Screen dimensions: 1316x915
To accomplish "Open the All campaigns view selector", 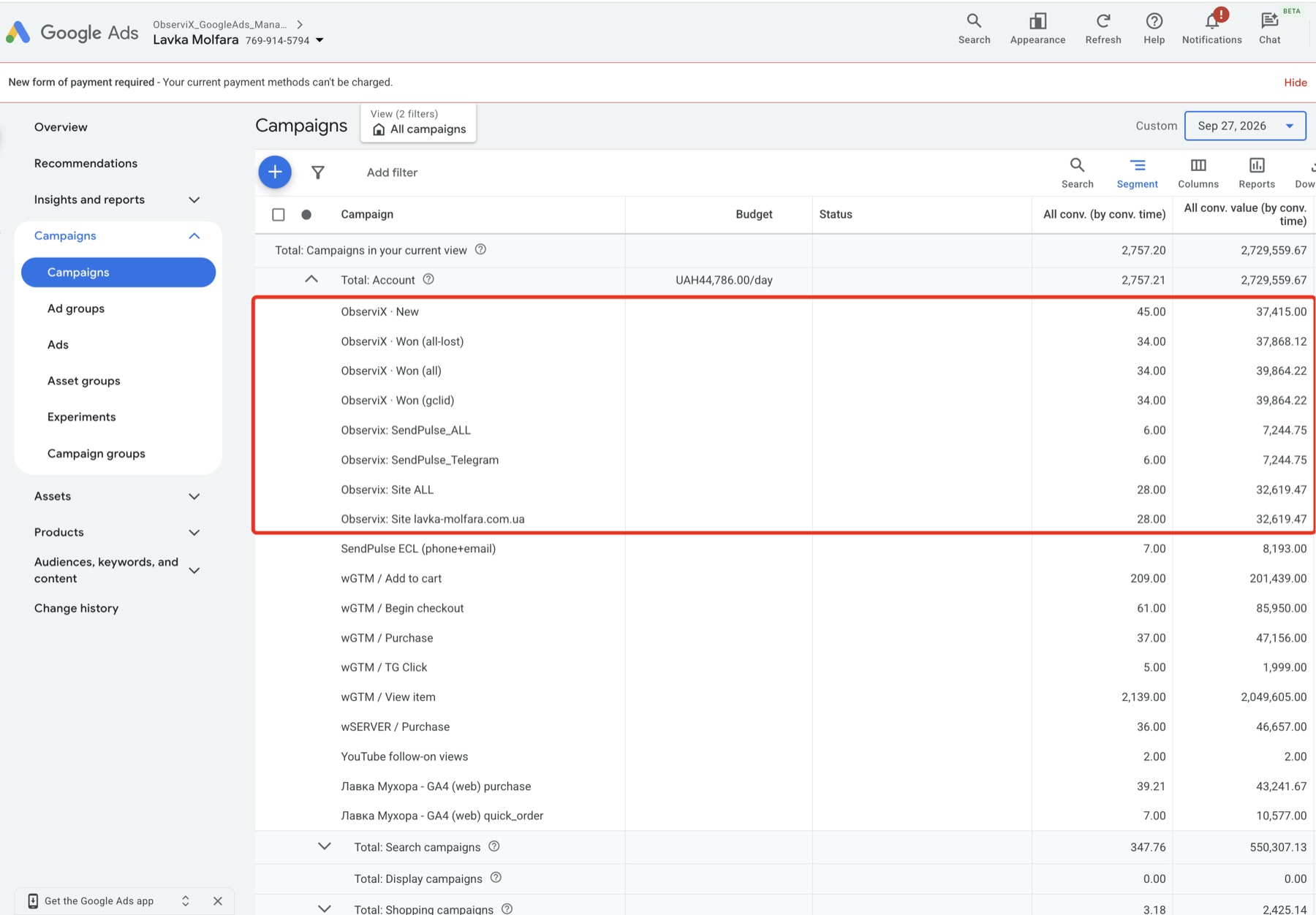I will [418, 123].
